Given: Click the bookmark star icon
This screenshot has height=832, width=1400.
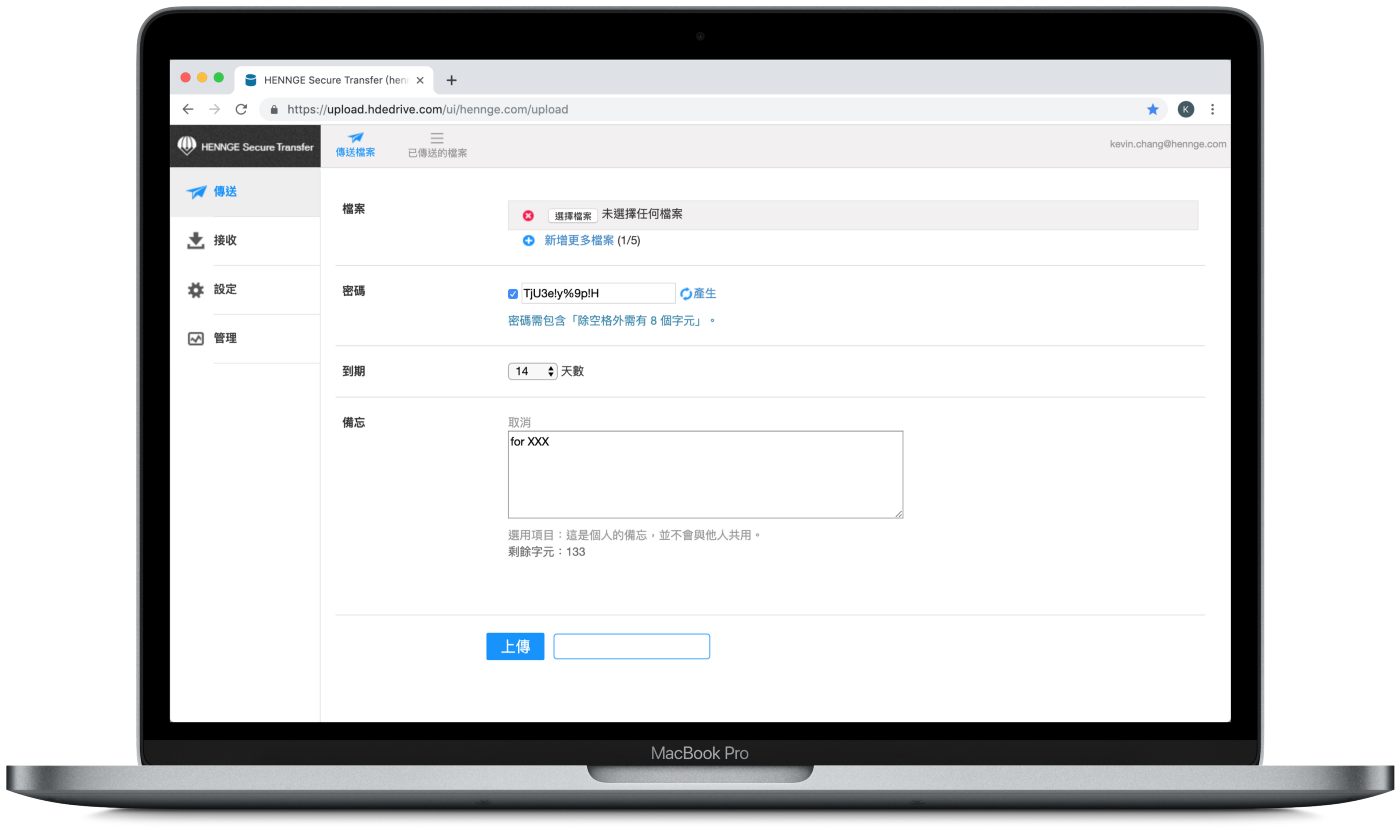Looking at the screenshot, I should [1152, 109].
